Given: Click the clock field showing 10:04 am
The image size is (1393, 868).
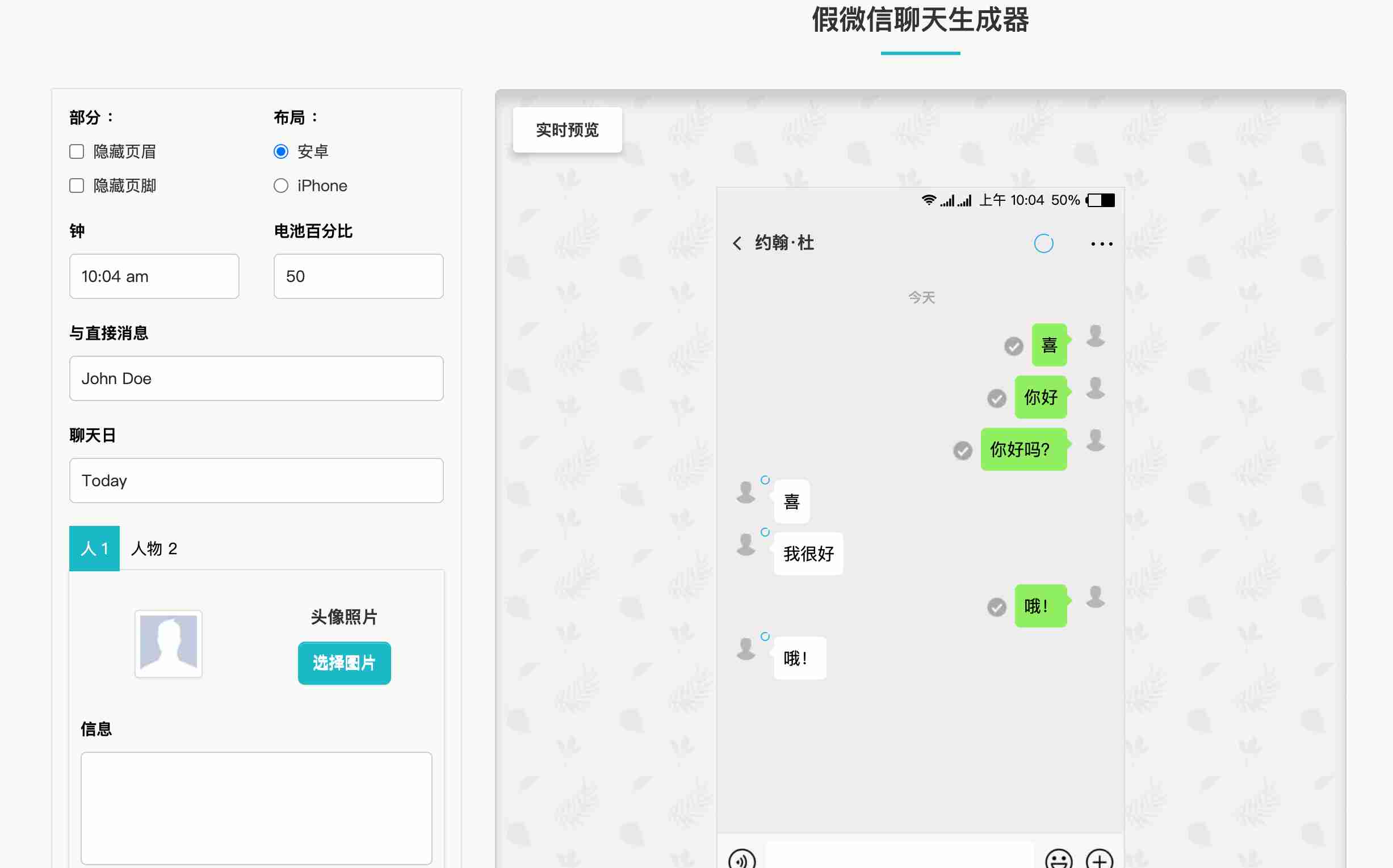Looking at the screenshot, I should coord(154,276).
